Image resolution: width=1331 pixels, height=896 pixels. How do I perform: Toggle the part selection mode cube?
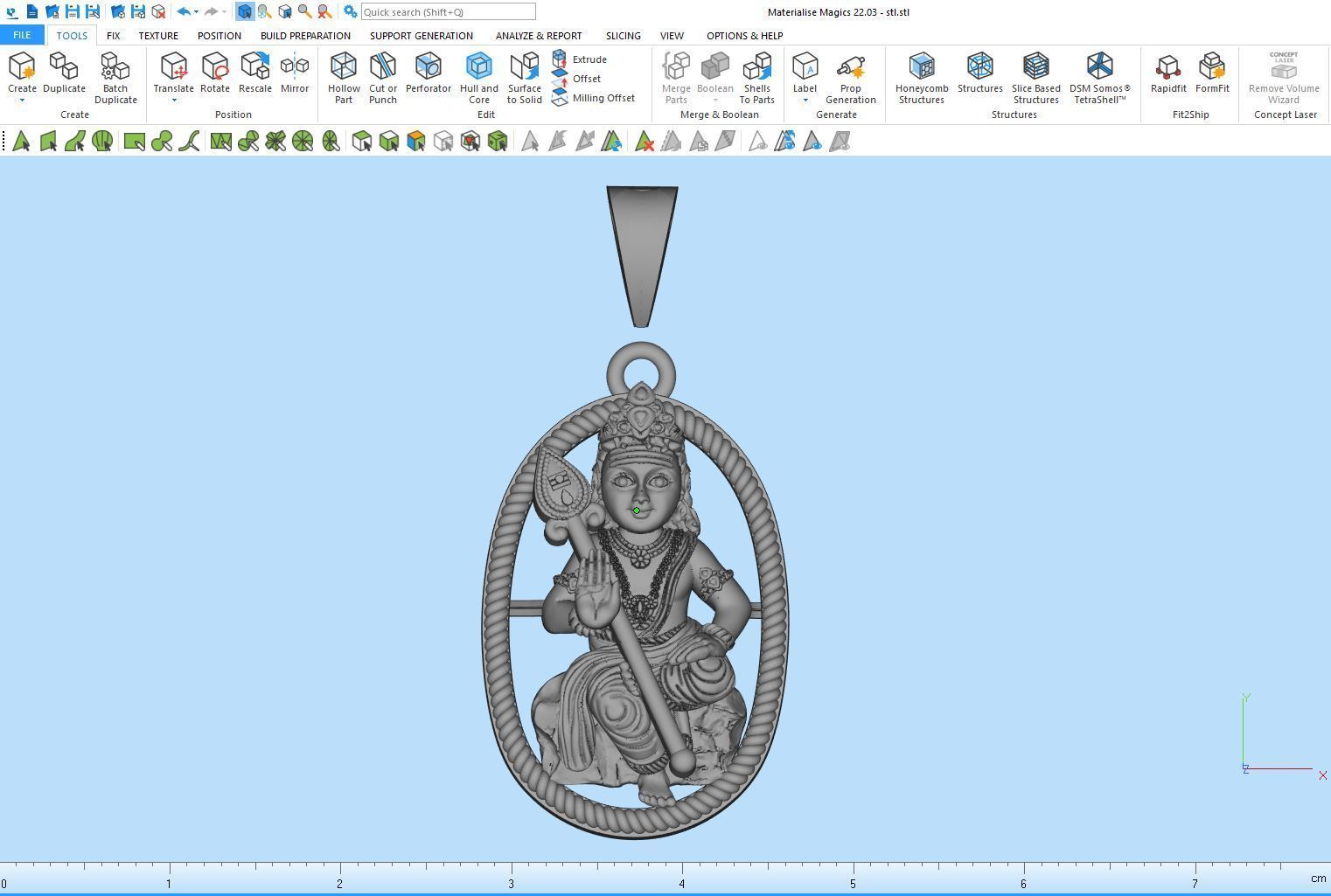click(245, 11)
